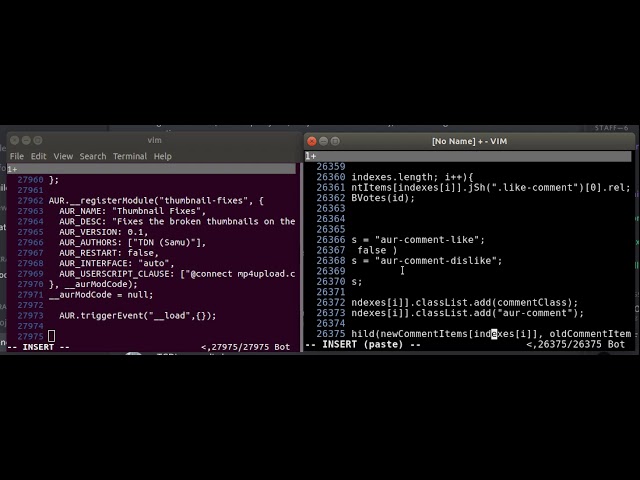Click 's = "aur-comment-like";' line

418,240
